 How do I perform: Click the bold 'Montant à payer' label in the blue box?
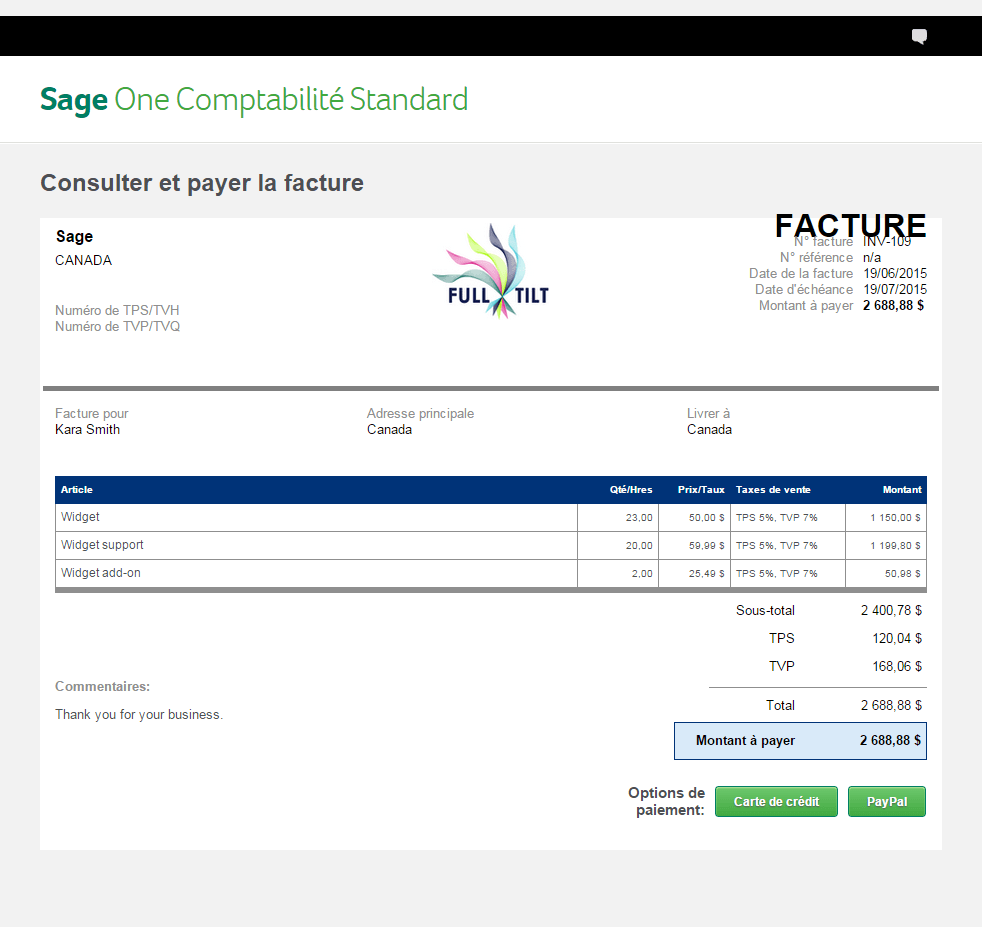pos(745,741)
